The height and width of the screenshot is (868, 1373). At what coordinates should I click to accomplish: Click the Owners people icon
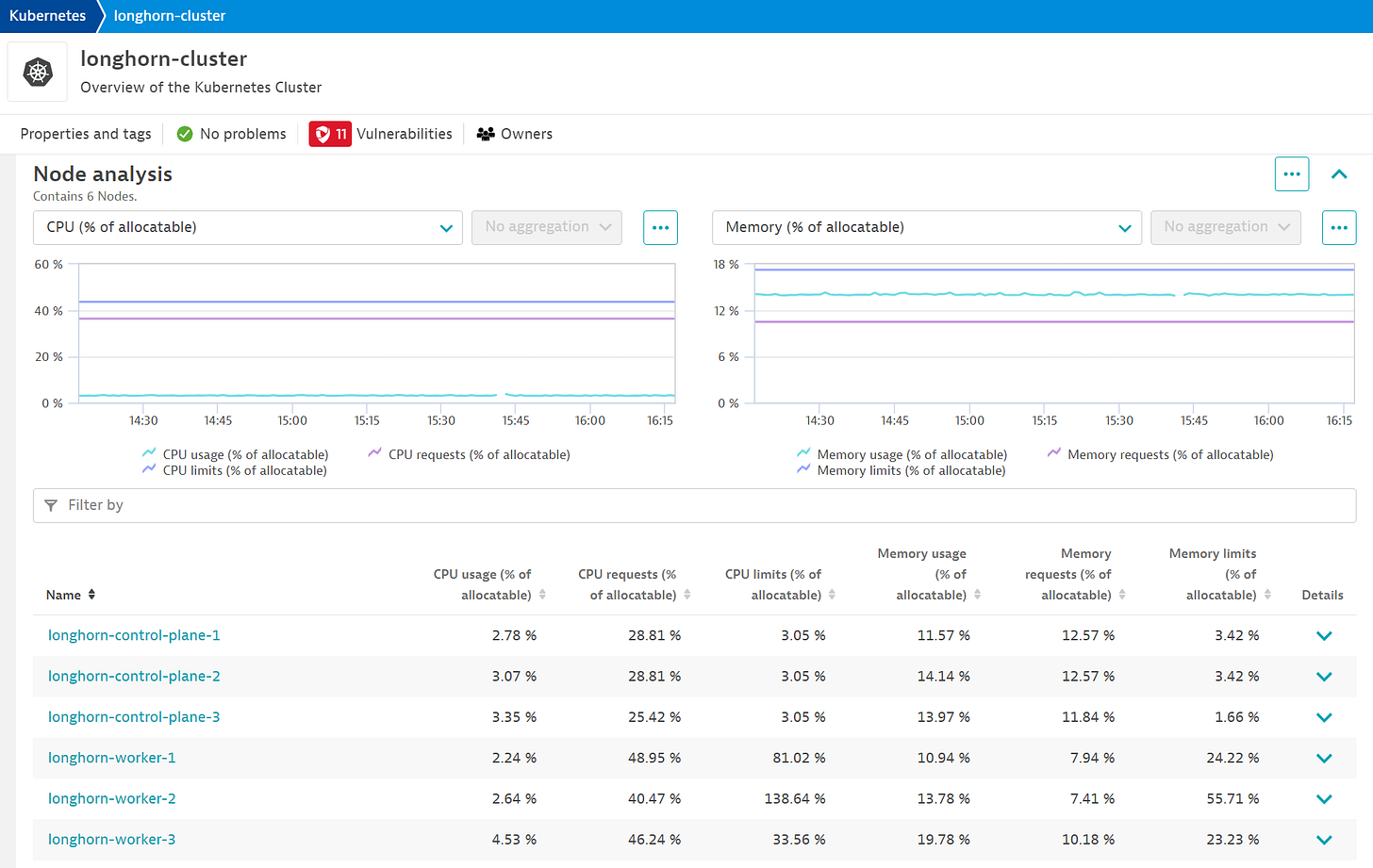click(x=486, y=134)
